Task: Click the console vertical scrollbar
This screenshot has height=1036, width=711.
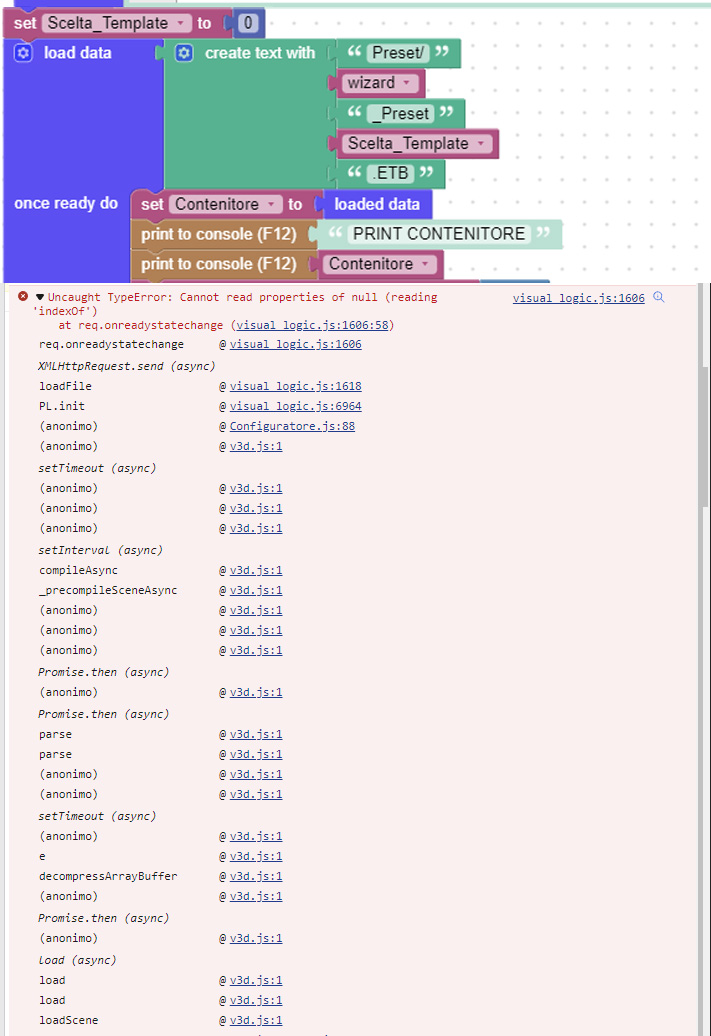Action: 704,436
